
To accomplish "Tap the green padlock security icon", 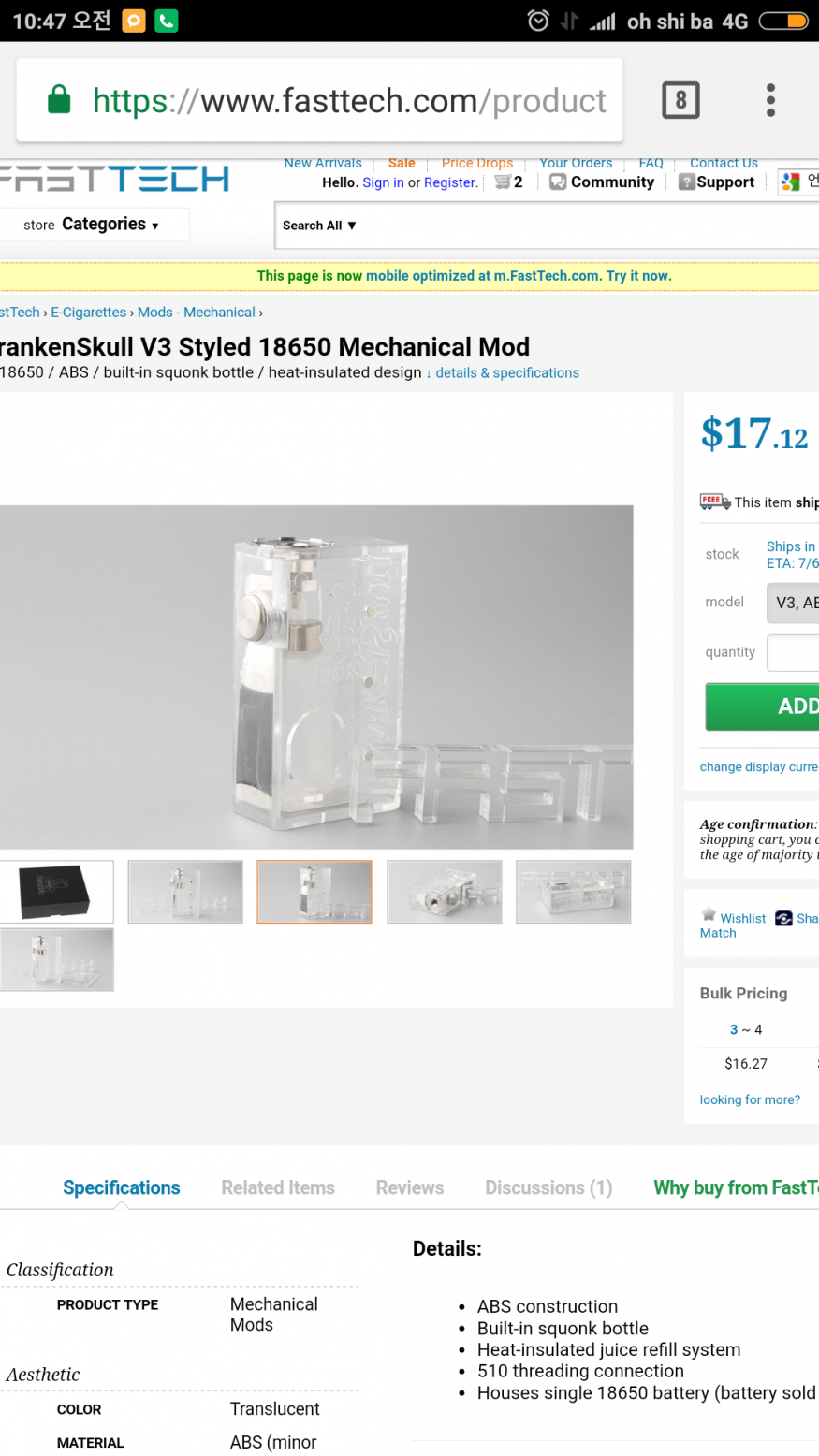I will pos(59,100).
